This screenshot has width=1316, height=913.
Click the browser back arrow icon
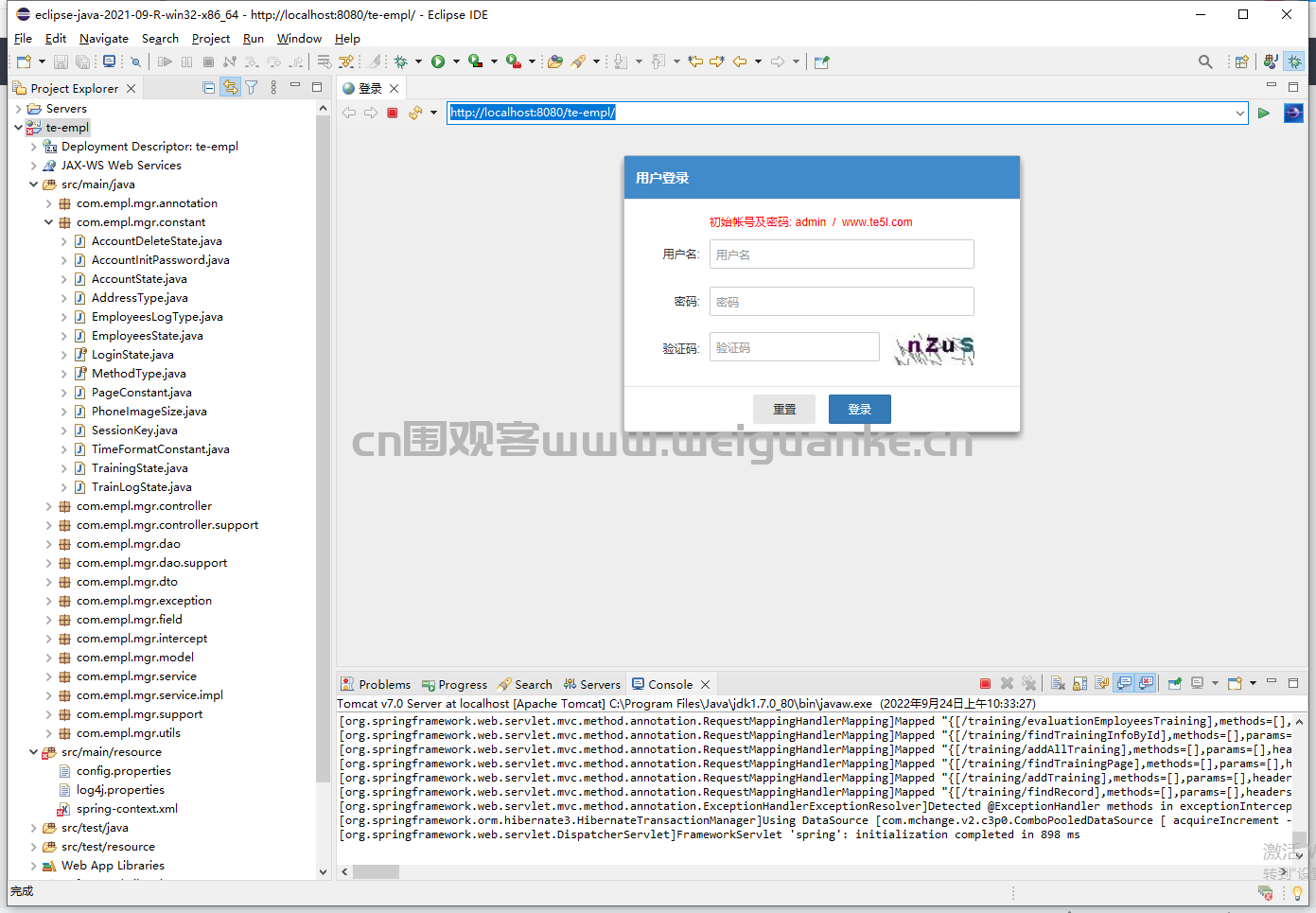(349, 113)
